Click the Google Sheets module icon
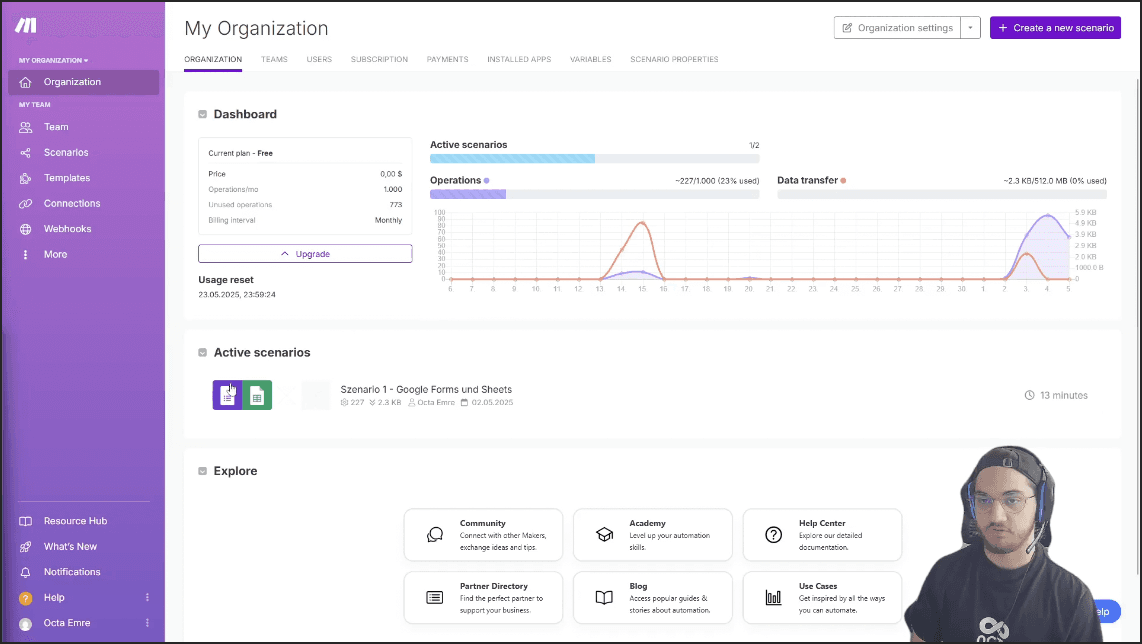 [257, 395]
